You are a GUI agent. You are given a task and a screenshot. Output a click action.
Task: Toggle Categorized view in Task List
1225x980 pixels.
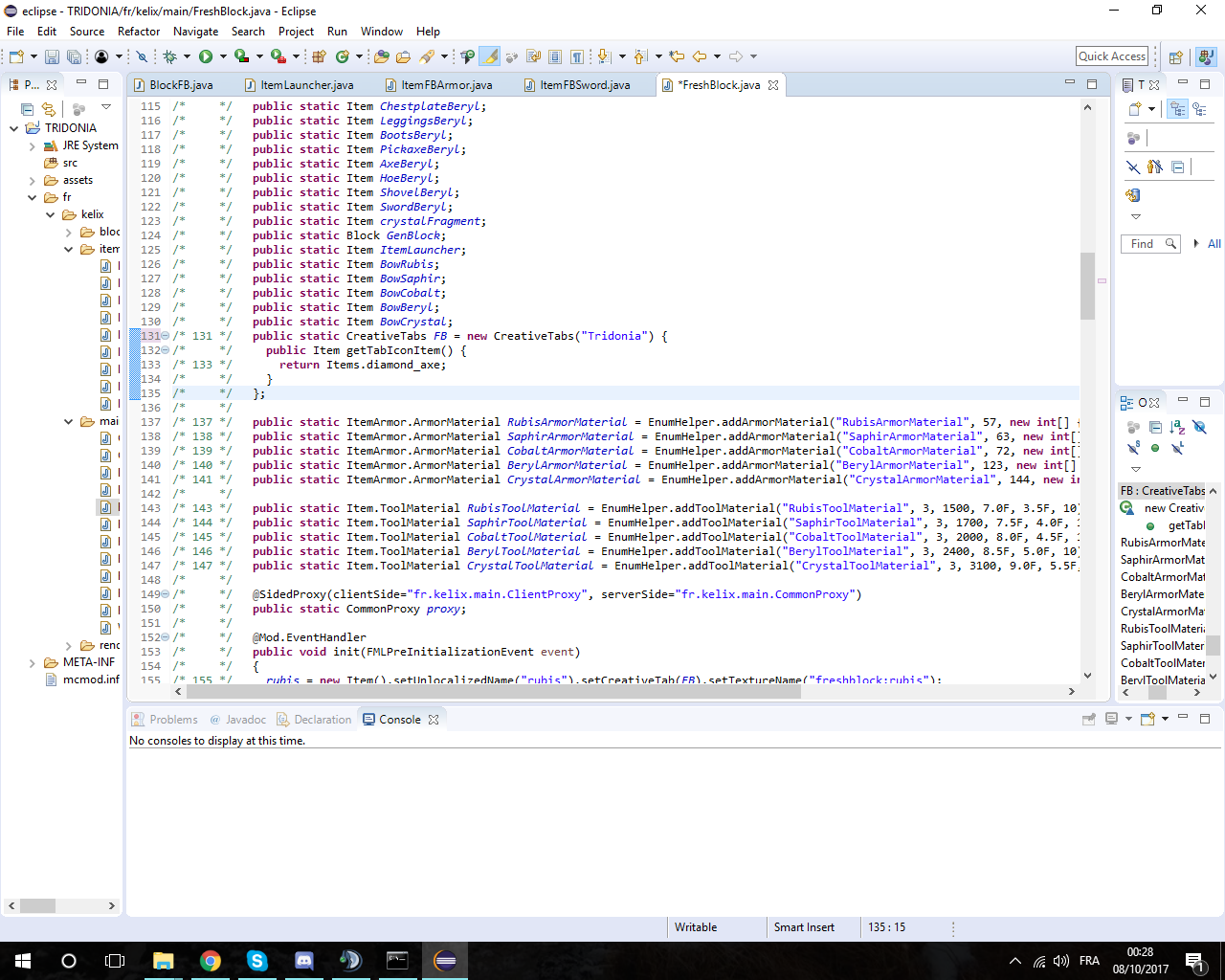1177,109
